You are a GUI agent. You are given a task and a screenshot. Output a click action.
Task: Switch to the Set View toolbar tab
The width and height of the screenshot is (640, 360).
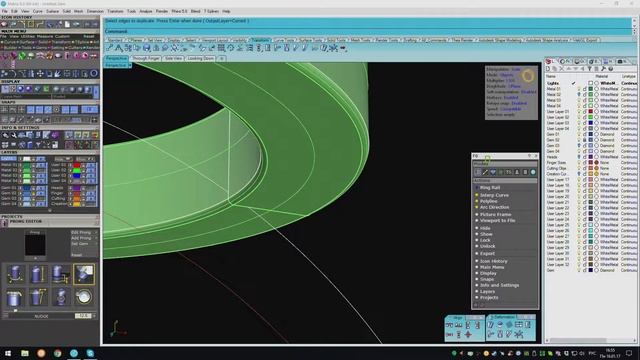[x=155, y=40]
